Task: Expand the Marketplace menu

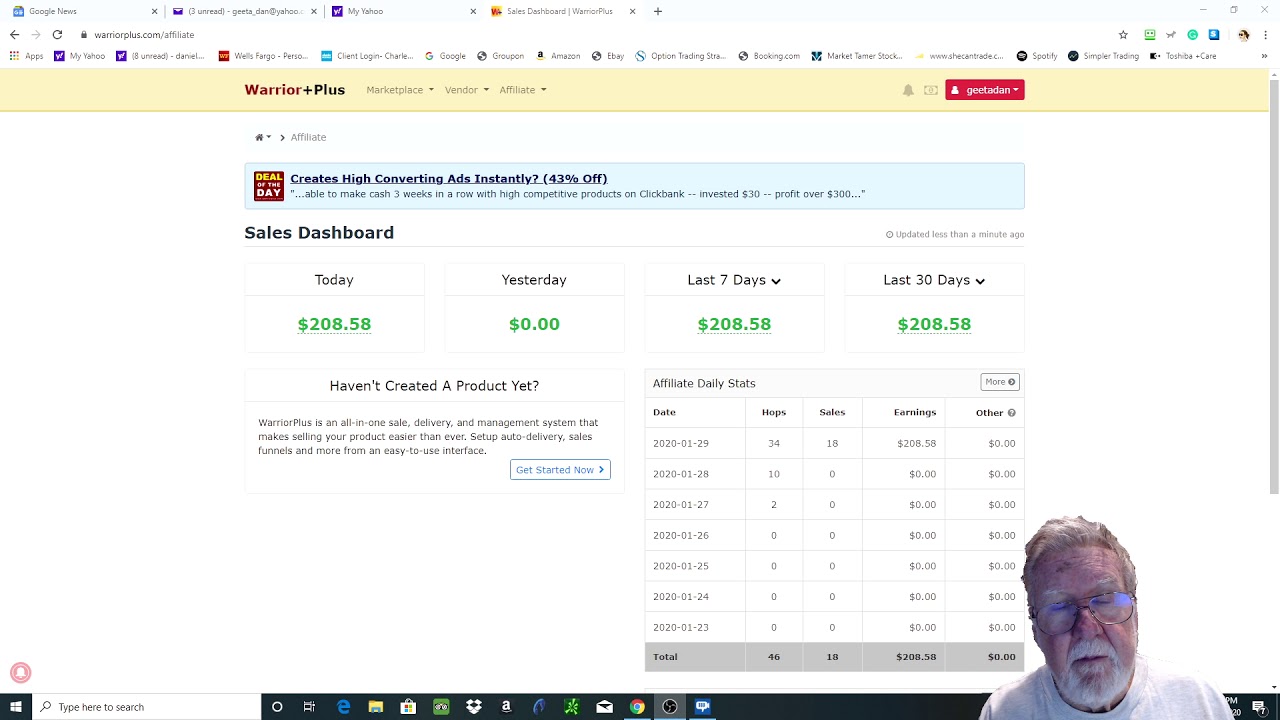Action: (400, 90)
